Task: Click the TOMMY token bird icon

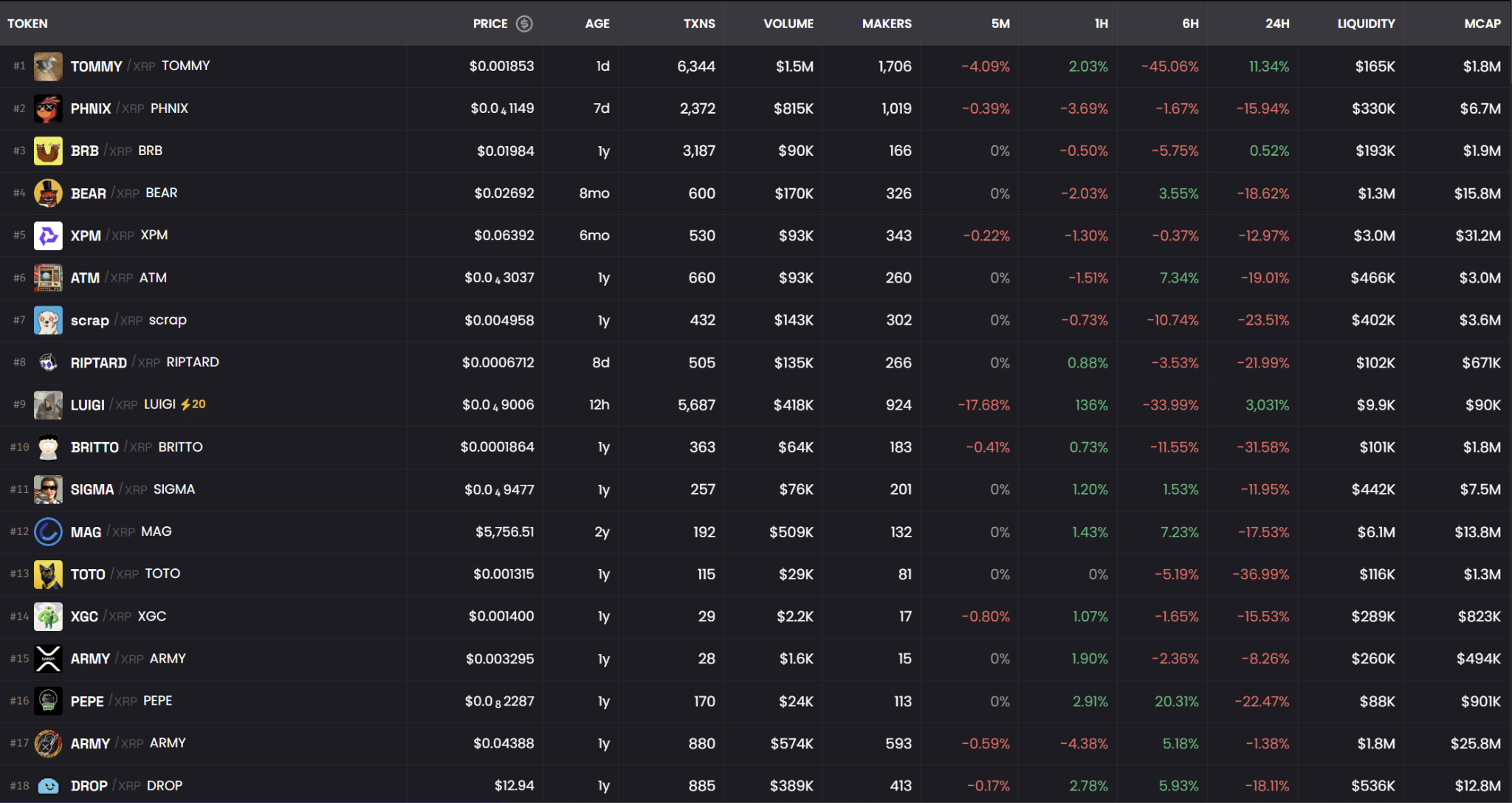Action: (48, 66)
